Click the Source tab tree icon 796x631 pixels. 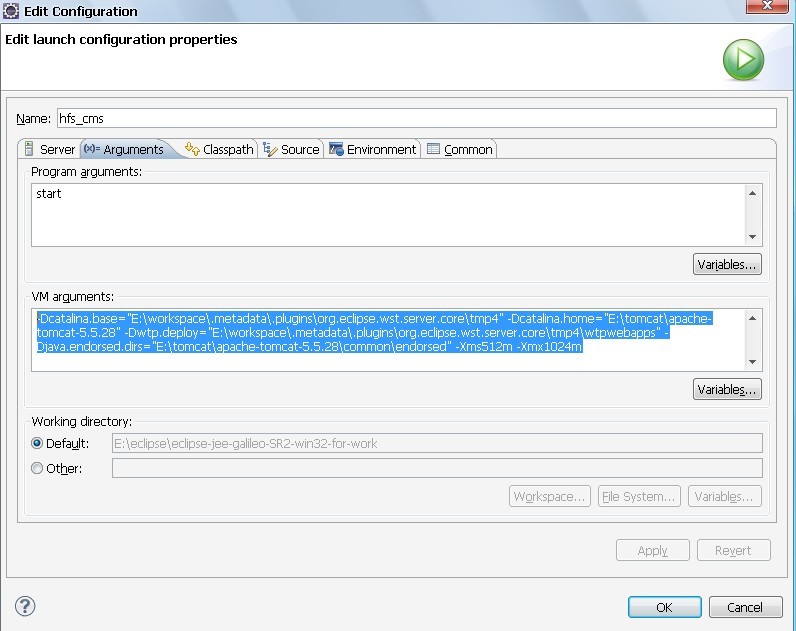(x=270, y=149)
